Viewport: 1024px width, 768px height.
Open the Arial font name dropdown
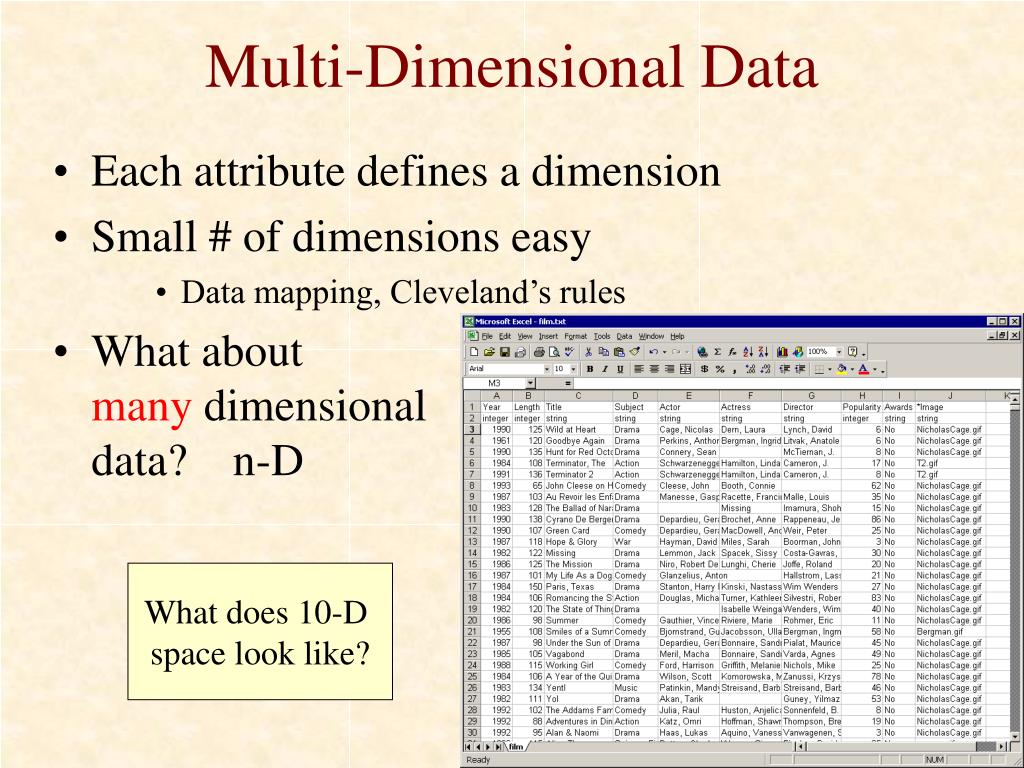[x=547, y=369]
